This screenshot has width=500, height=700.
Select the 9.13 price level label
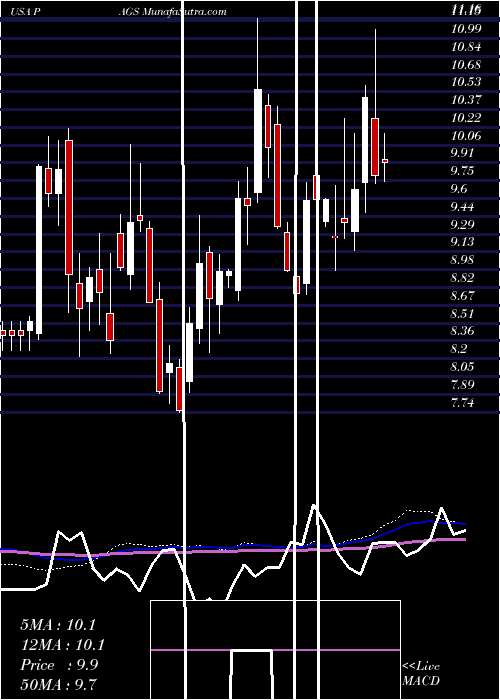tap(462, 242)
